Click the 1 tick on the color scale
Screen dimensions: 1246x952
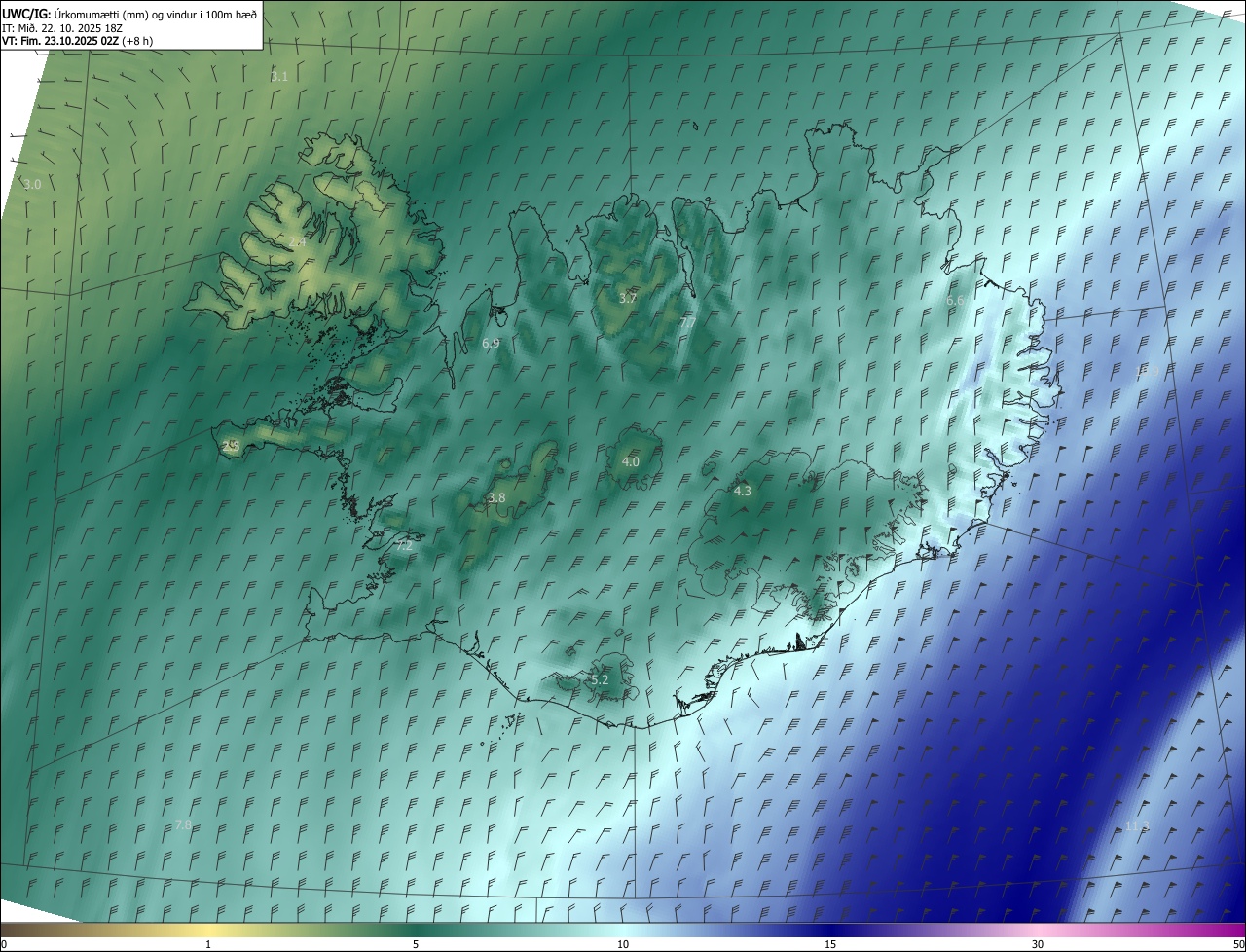(x=208, y=944)
